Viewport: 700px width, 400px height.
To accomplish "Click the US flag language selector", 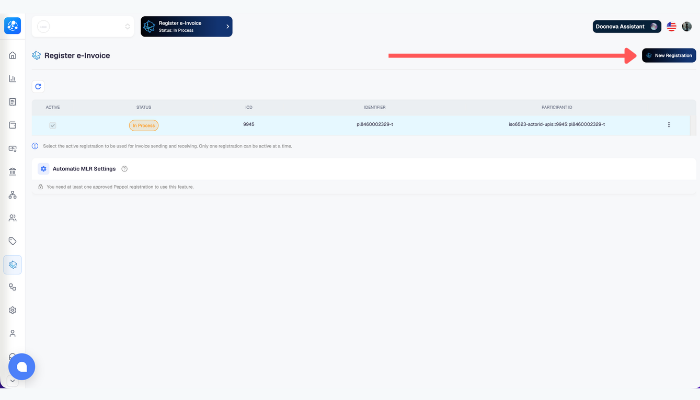I will click(671, 27).
